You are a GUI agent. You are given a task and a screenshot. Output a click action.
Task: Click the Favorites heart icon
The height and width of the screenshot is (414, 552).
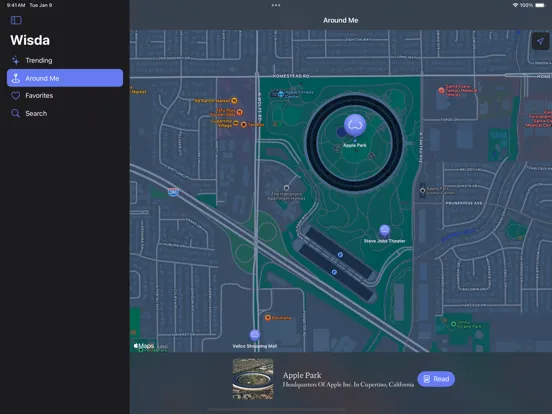[15, 96]
